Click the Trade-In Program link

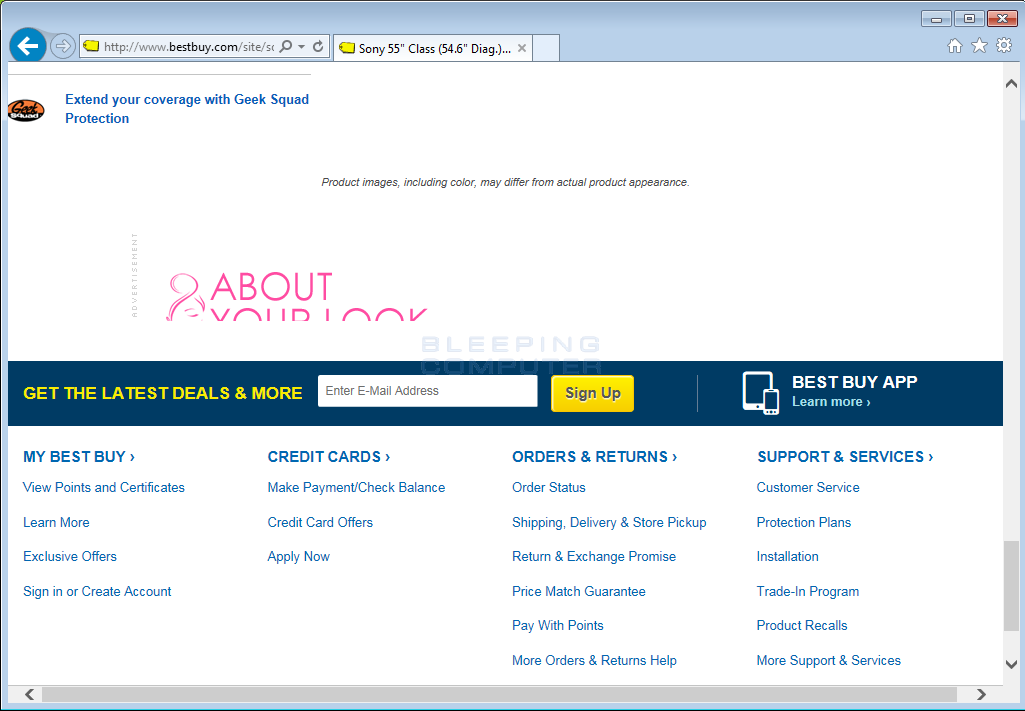click(807, 591)
